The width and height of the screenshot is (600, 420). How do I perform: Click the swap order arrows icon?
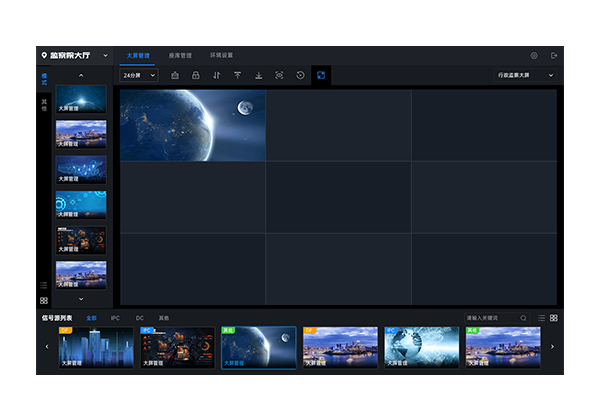217,75
